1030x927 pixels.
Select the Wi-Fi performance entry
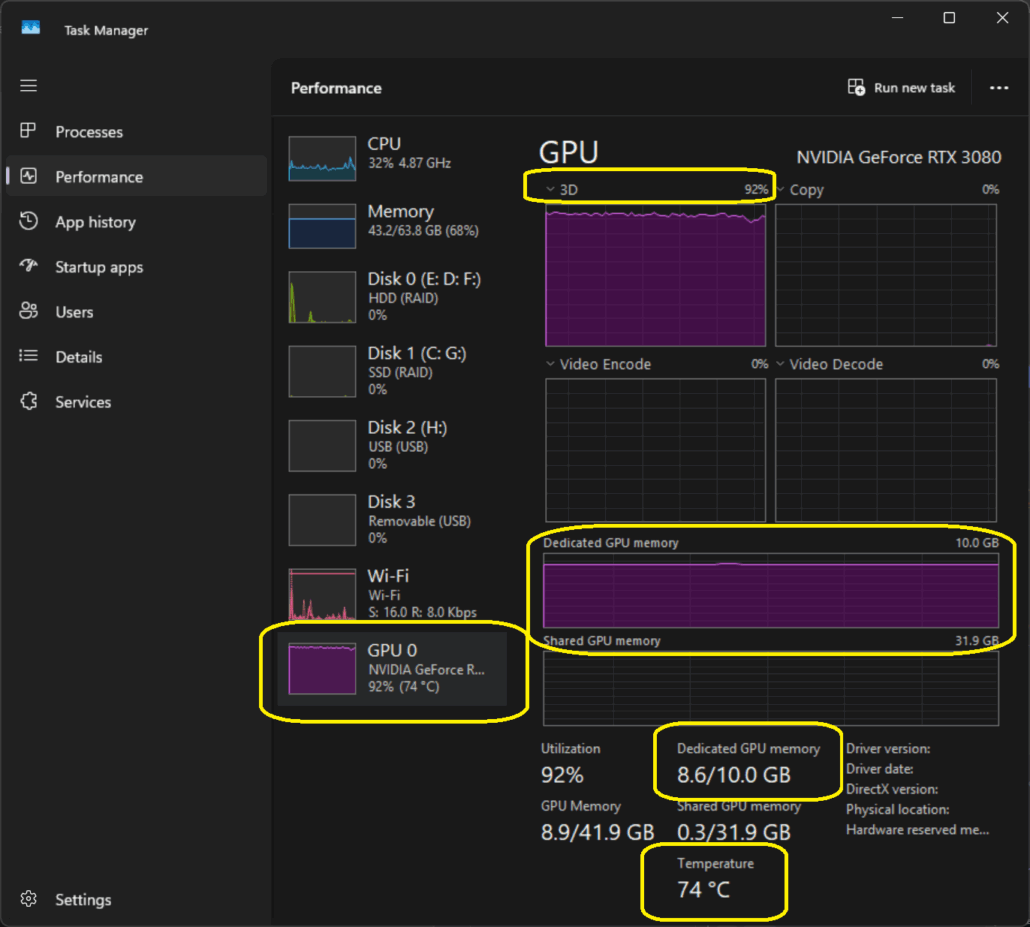tap(392, 594)
